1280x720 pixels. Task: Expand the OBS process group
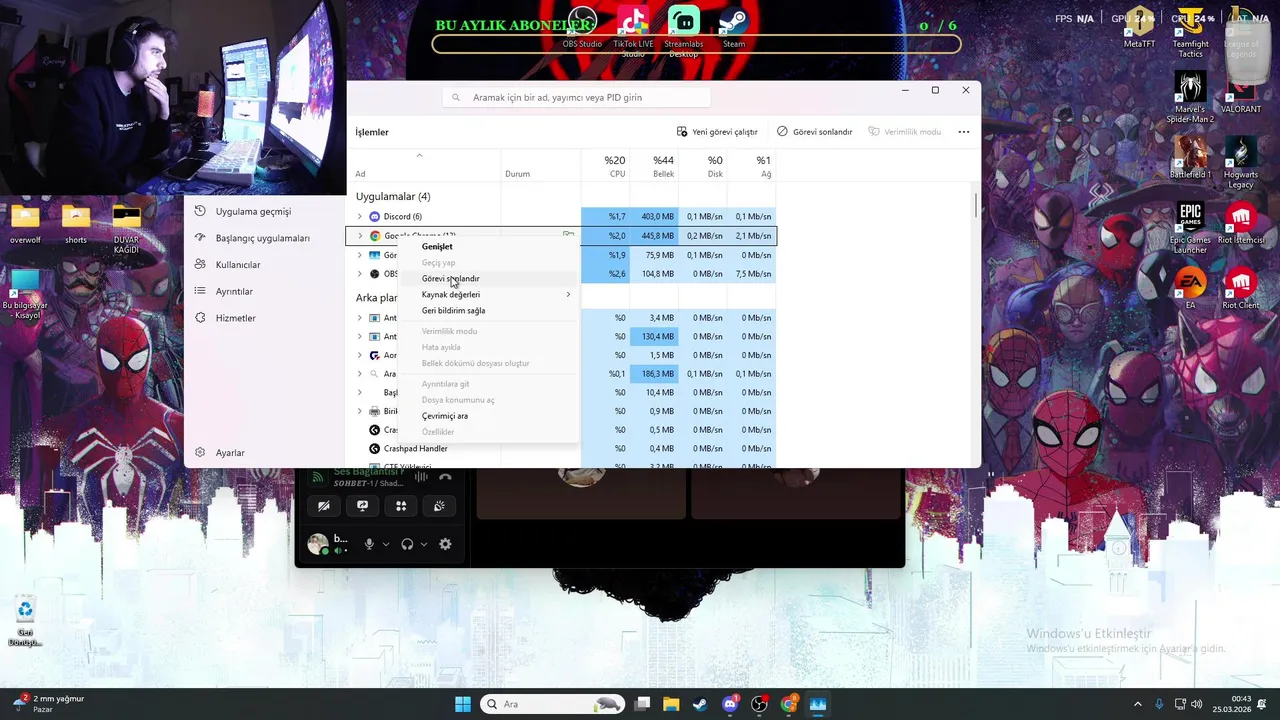(360, 274)
